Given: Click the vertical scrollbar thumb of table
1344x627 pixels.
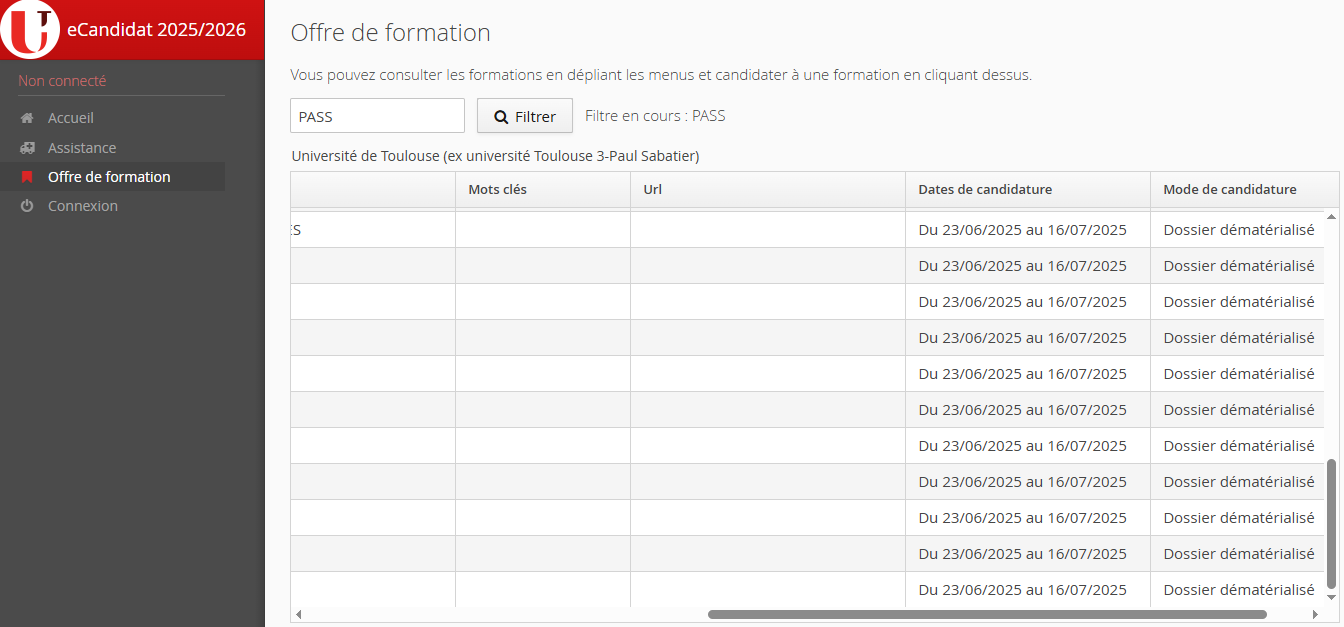Looking at the screenshot, I should click(1331, 524).
